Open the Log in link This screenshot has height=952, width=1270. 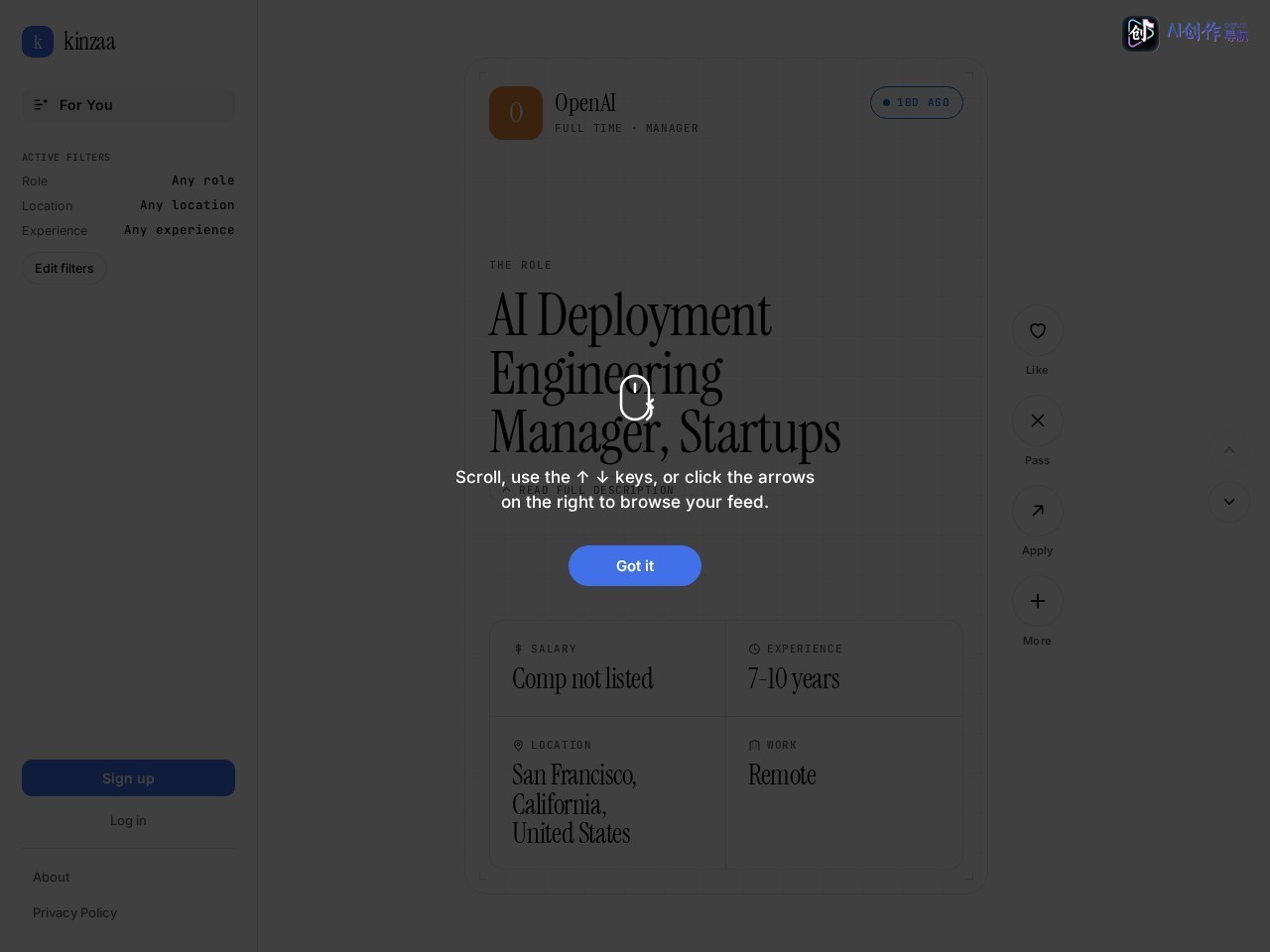[128, 821]
